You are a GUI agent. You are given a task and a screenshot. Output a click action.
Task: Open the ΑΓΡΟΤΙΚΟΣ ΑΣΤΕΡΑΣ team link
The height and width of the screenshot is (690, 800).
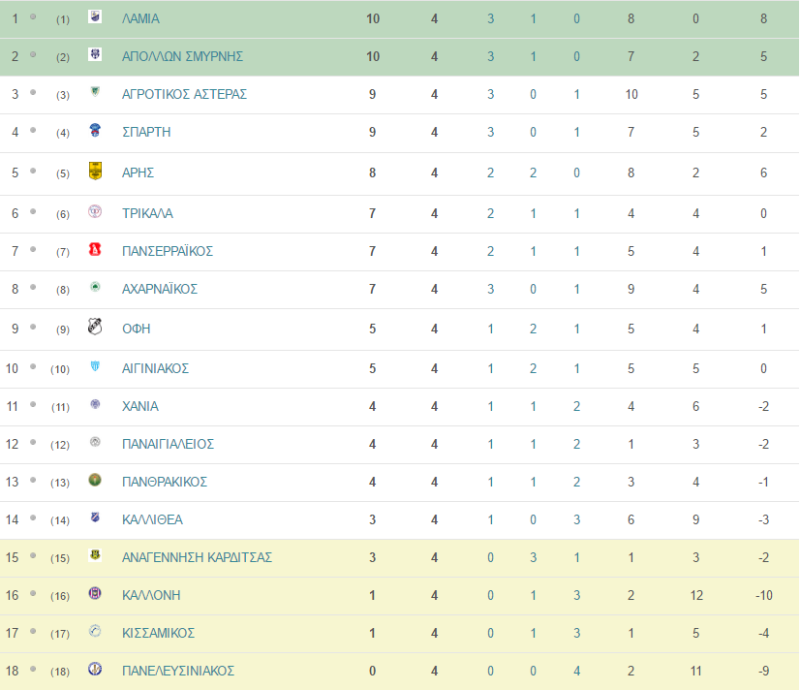184,94
